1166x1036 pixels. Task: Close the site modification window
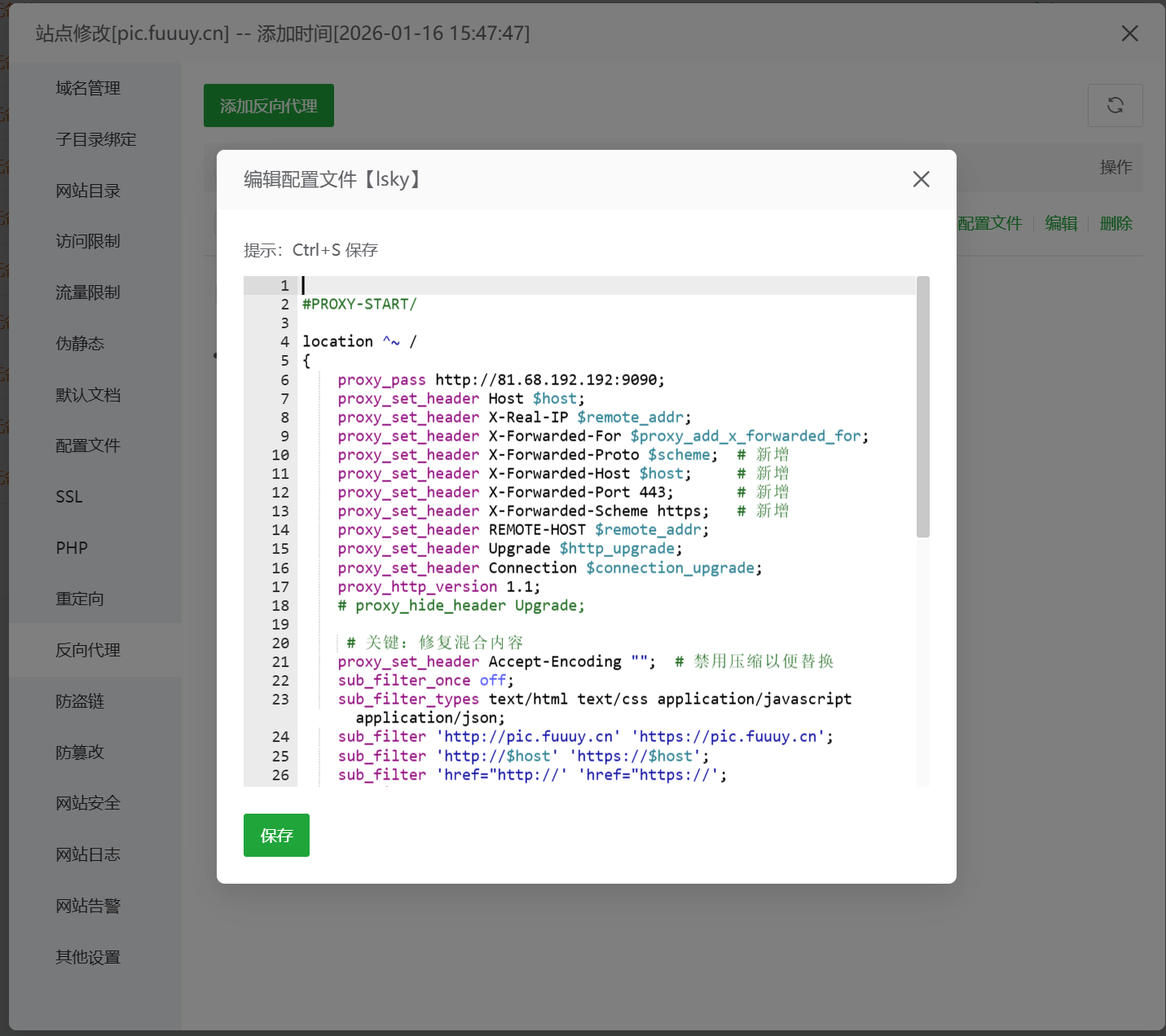click(1129, 33)
